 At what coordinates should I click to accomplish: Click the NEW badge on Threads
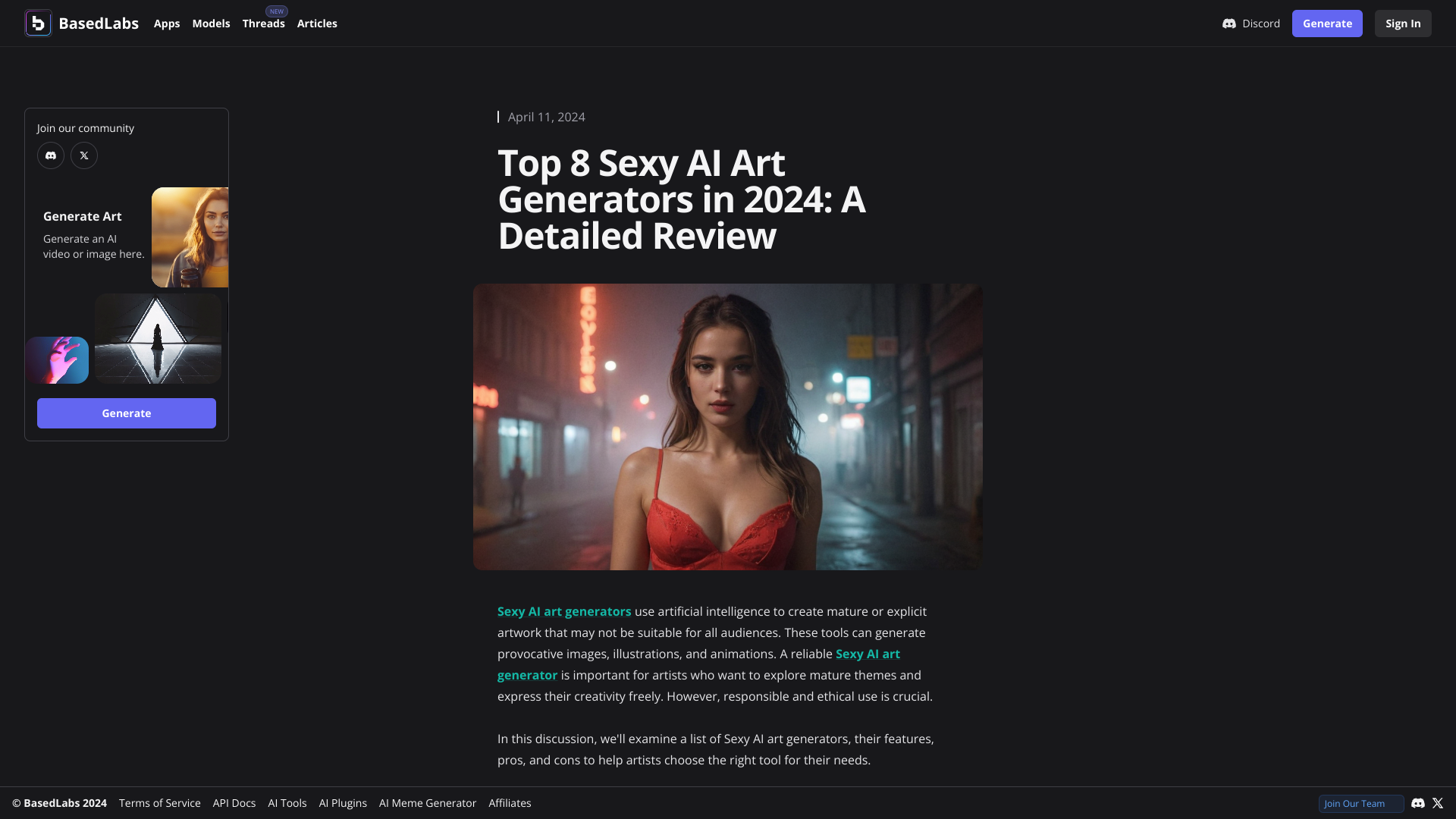click(276, 11)
